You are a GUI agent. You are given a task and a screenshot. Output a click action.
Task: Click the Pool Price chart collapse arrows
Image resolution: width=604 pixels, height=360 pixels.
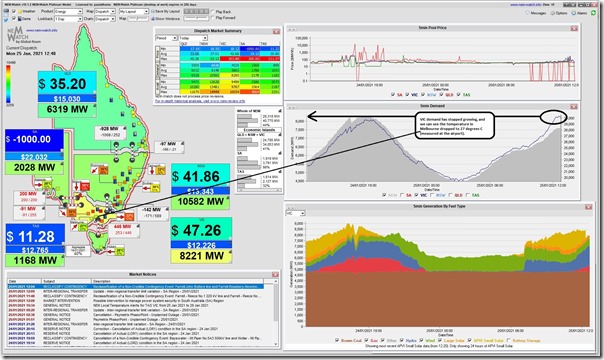point(292,29)
